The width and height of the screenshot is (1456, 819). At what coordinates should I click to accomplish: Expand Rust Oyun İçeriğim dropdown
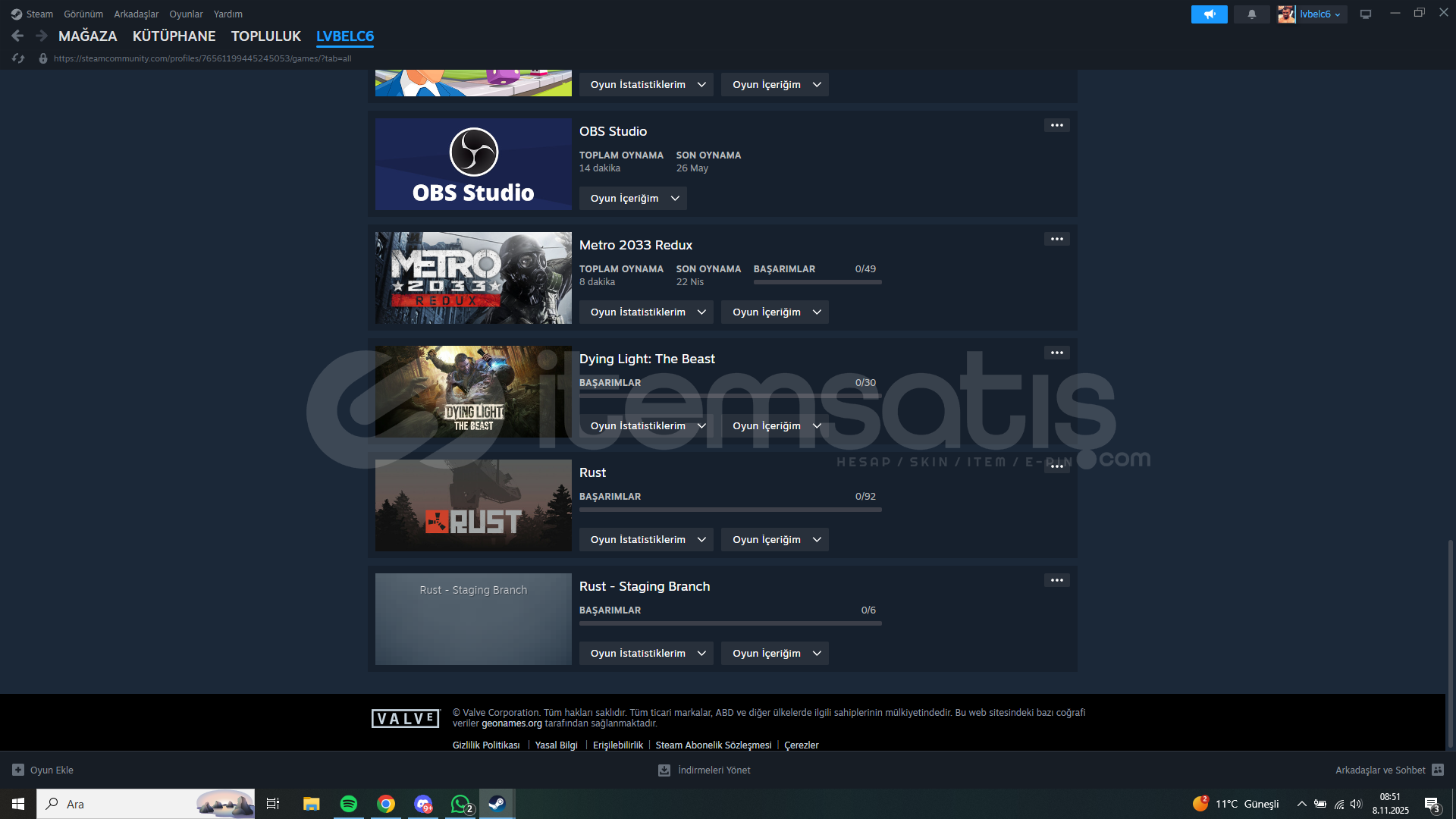click(x=774, y=539)
